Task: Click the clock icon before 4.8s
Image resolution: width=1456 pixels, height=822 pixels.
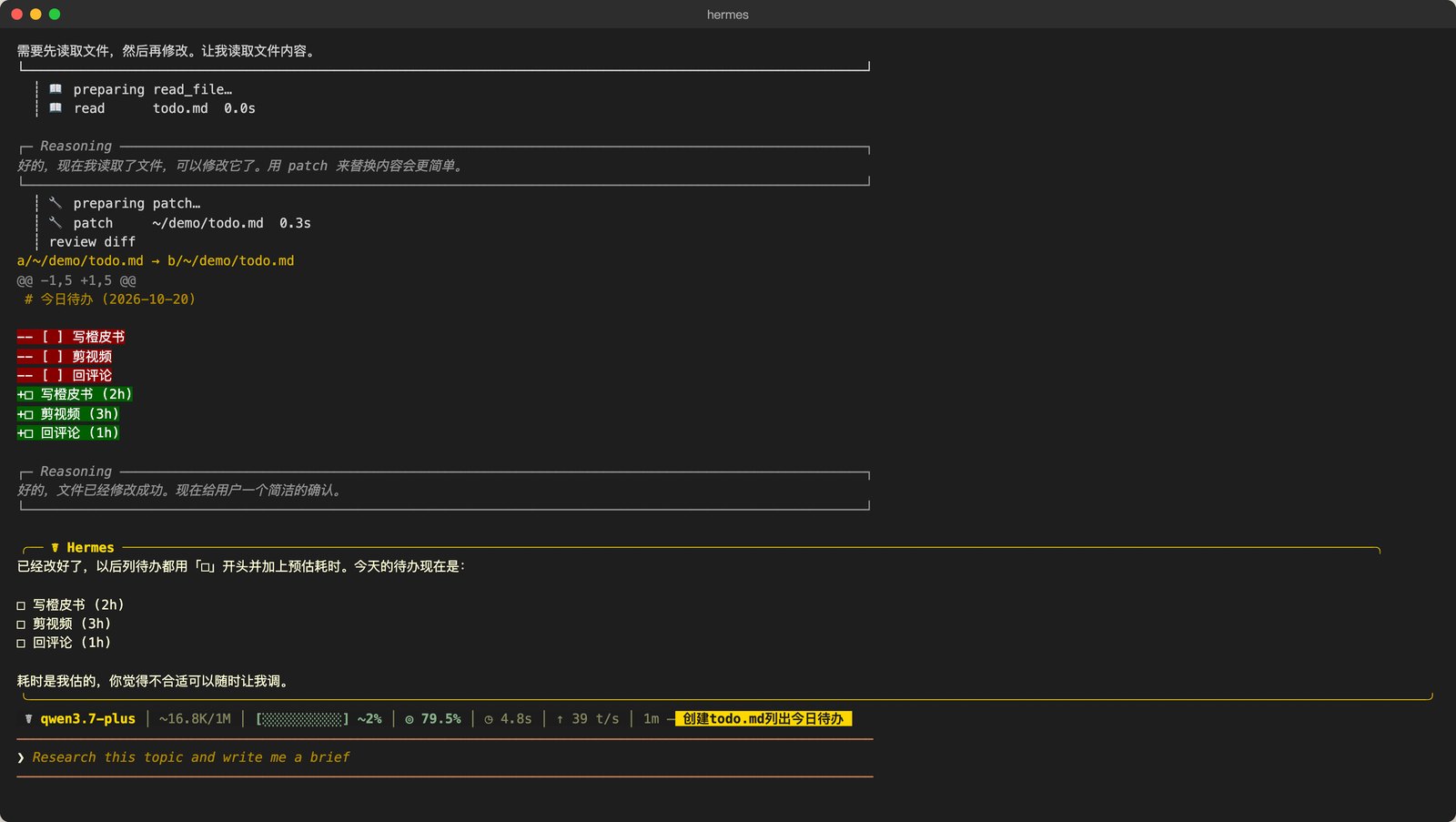Action: (489, 719)
